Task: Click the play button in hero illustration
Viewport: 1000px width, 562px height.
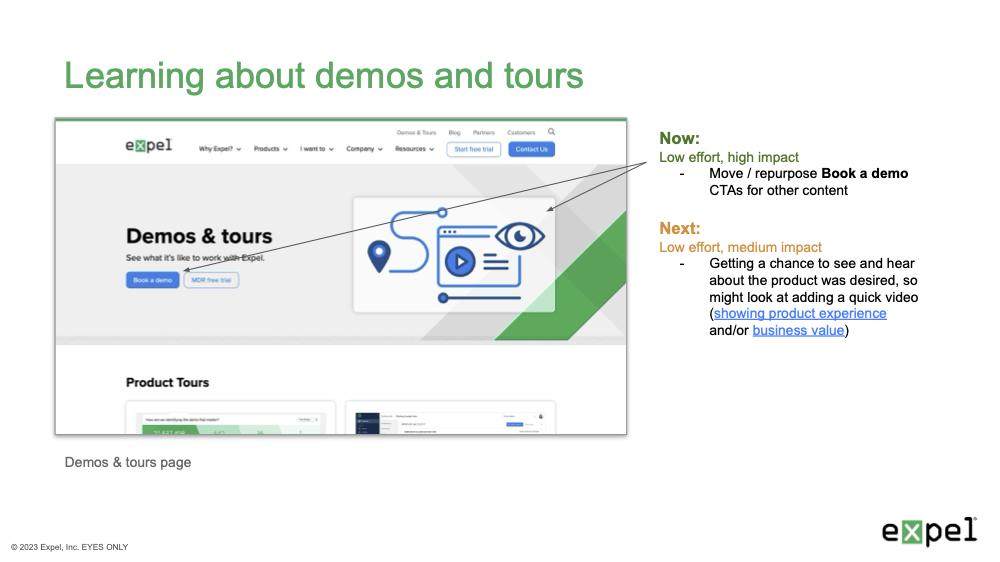Action: [x=460, y=262]
